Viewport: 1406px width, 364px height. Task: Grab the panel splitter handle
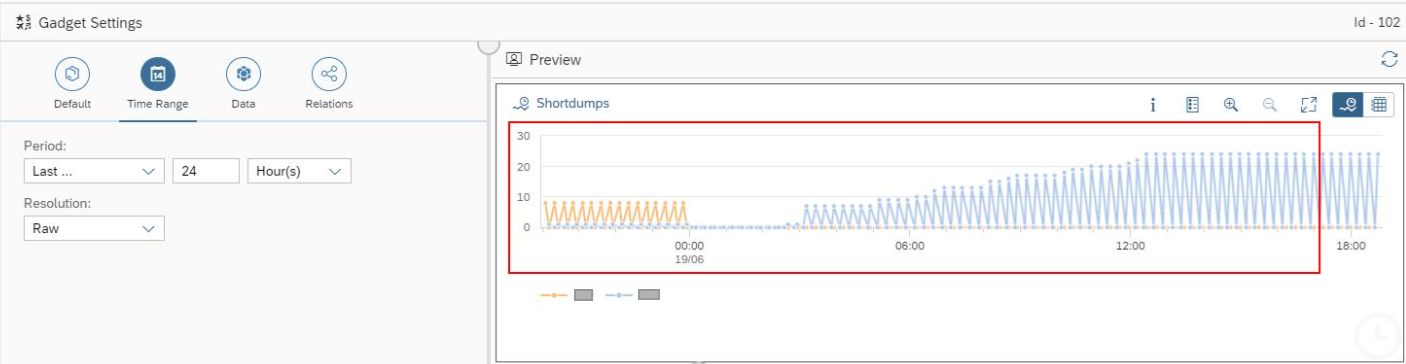click(x=488, y=44)
